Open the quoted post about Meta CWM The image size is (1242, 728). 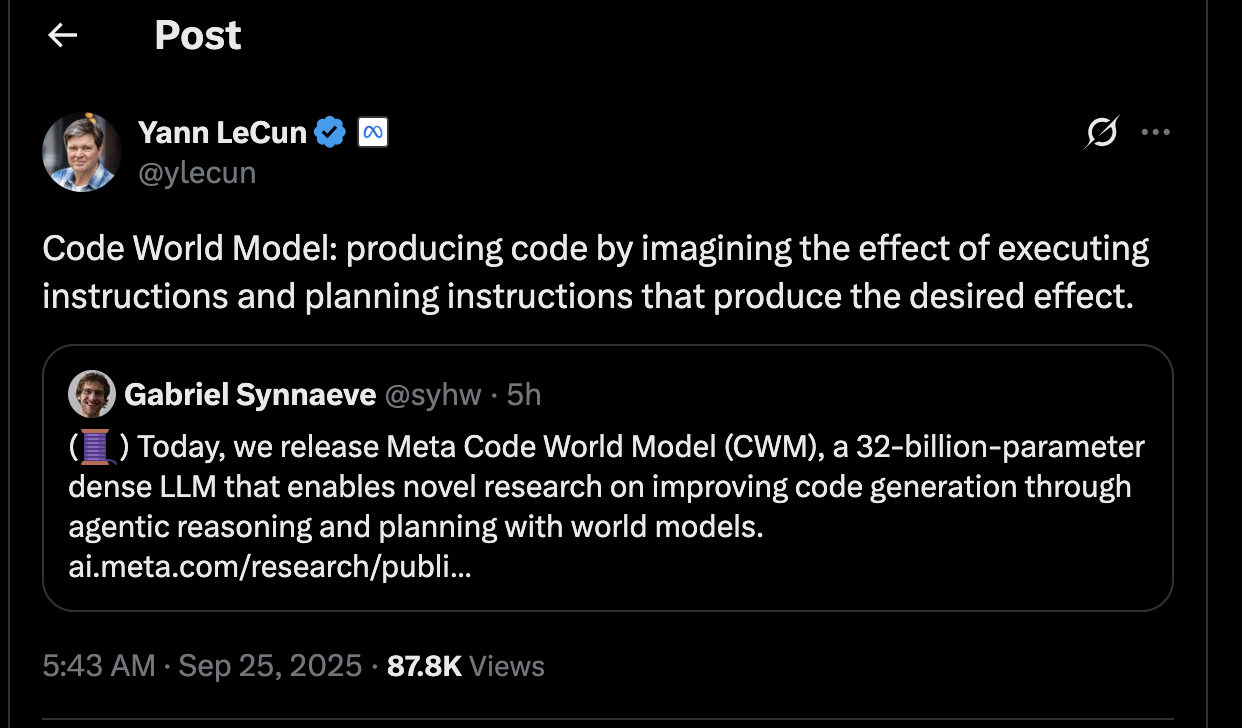click(x=607, y=478)
